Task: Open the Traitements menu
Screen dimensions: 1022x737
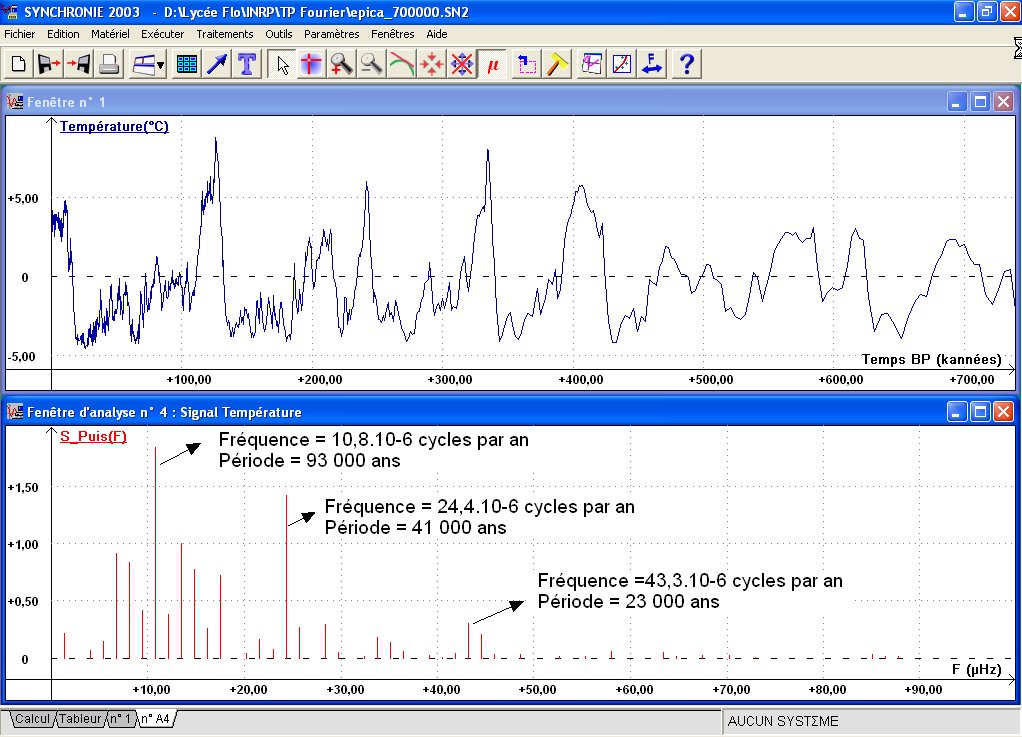Action: (225, 33)
